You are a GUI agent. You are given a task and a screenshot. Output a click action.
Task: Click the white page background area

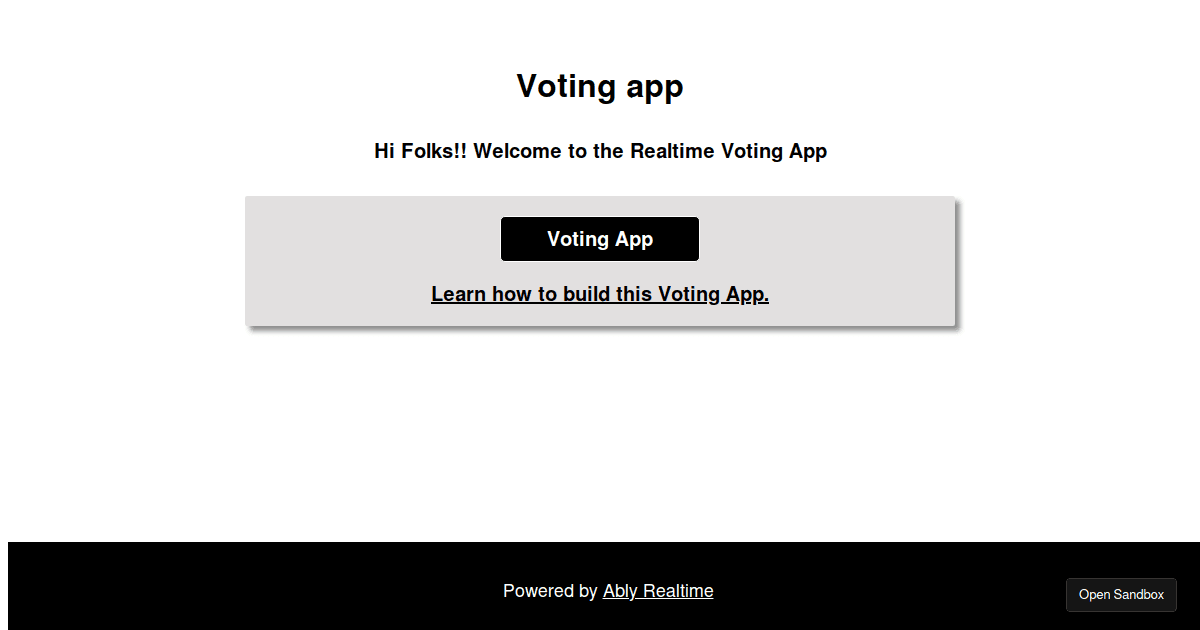600,430
